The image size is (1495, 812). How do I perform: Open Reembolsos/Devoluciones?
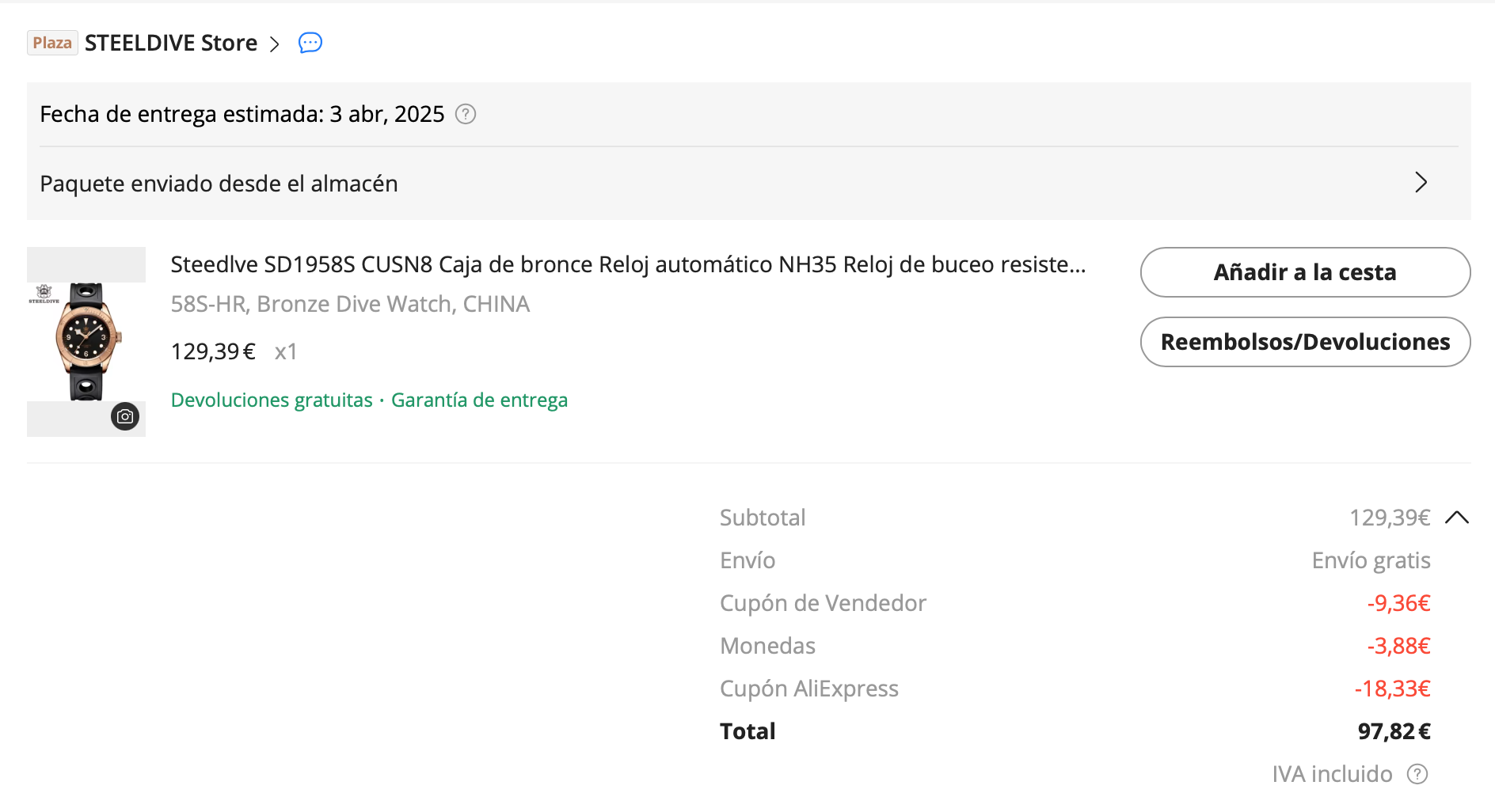click(x=1305, y=342)
